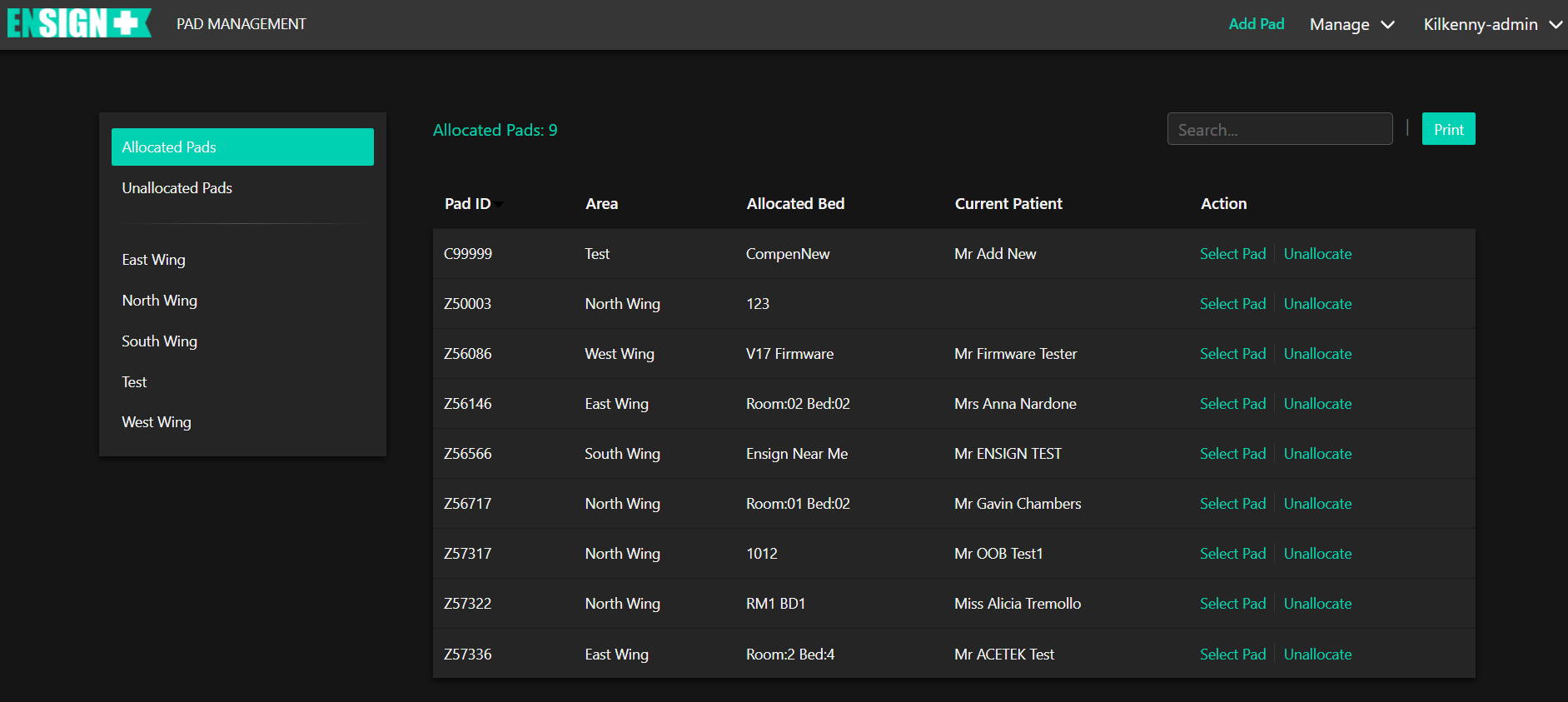Choose the Test area in sidebar

pos(134,382)
